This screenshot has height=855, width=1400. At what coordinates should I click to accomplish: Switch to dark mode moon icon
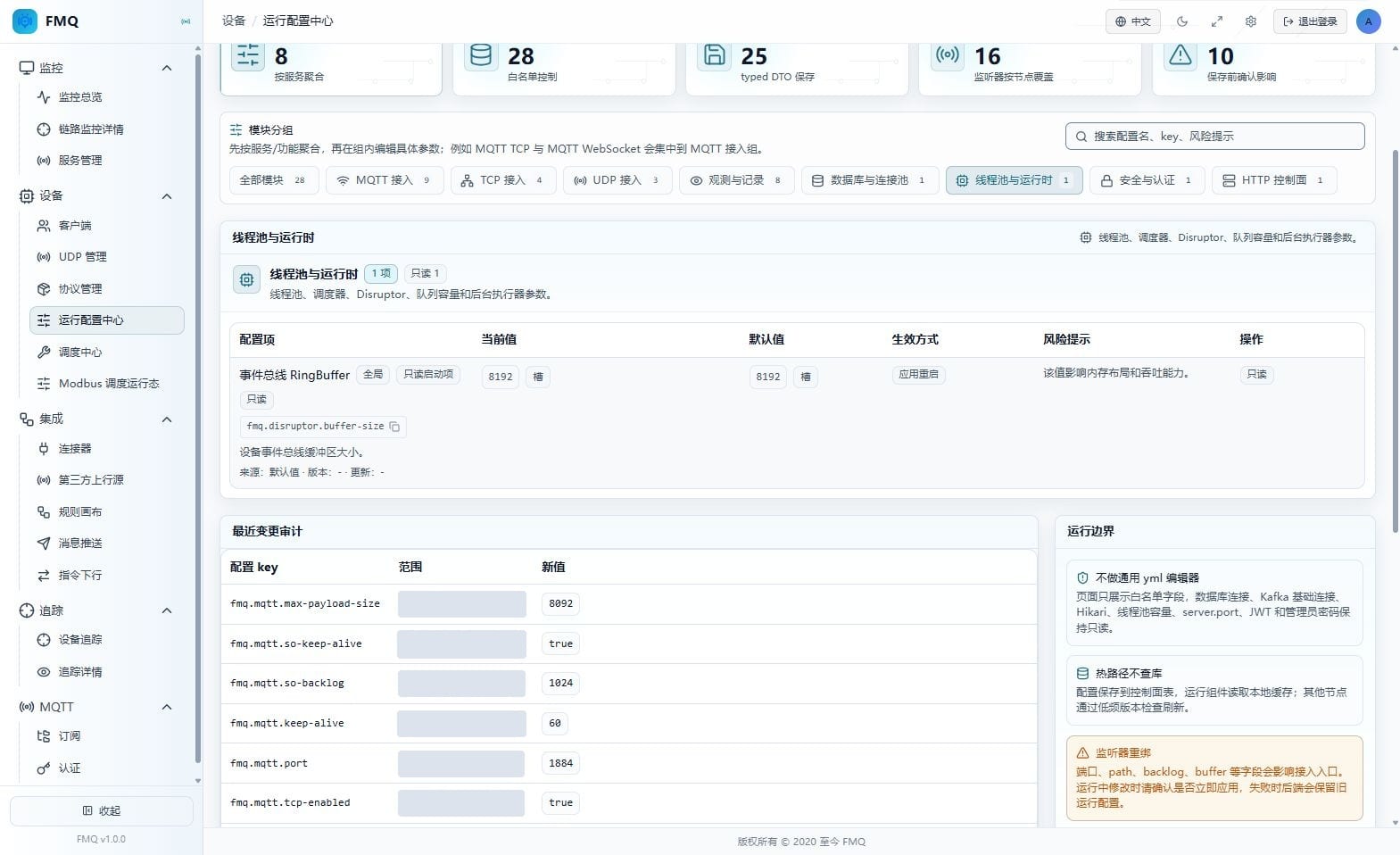[x=1182, y=21]
